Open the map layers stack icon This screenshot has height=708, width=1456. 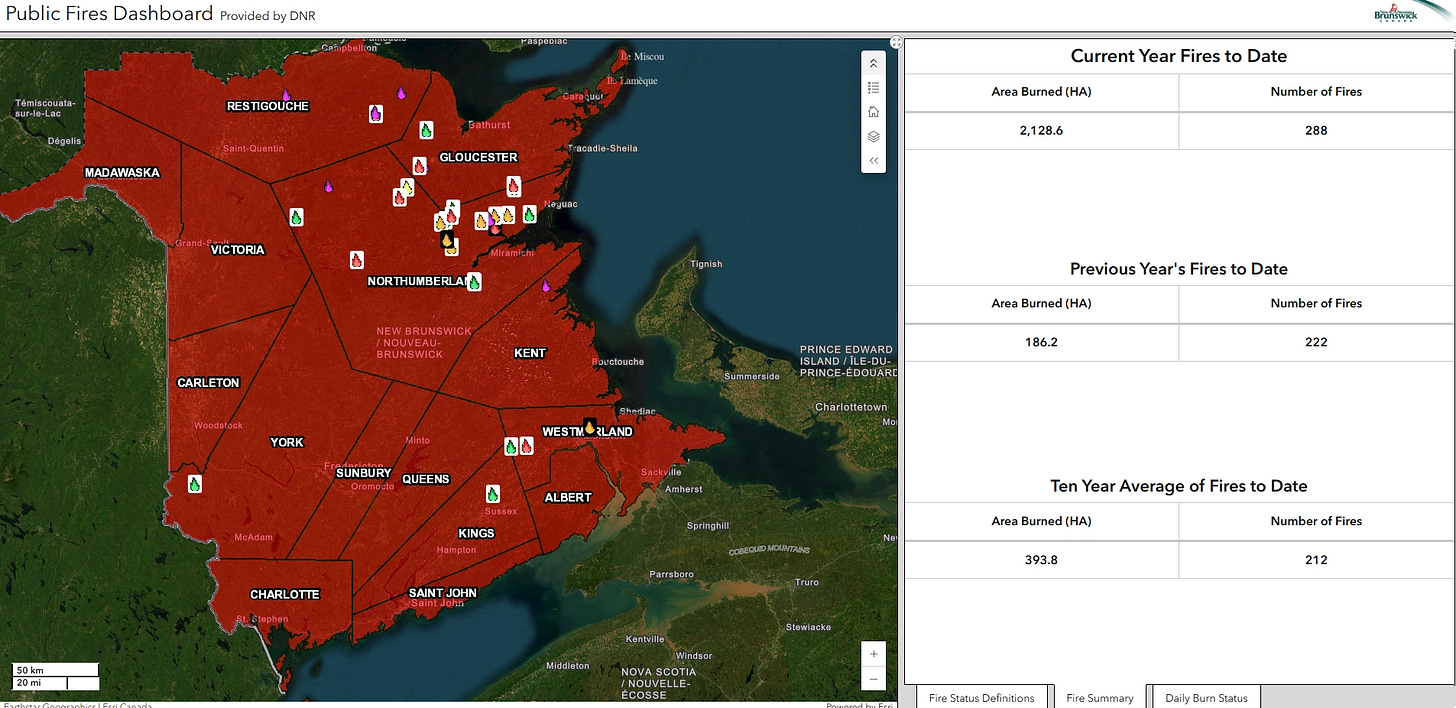(873, 136)
